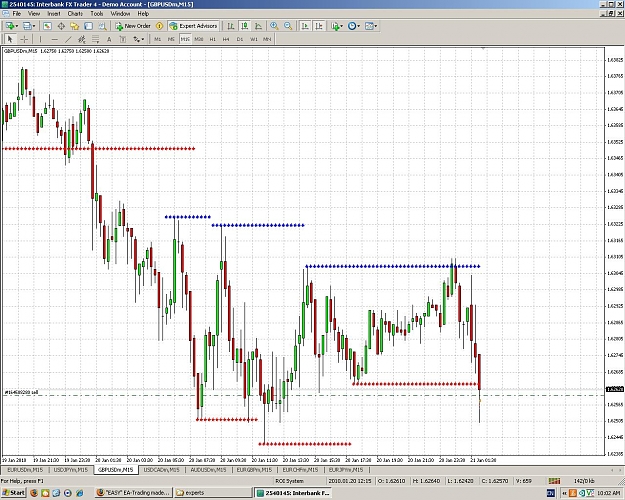
Task: Toggle Chart Shift
Action: [x=319, y=26]
